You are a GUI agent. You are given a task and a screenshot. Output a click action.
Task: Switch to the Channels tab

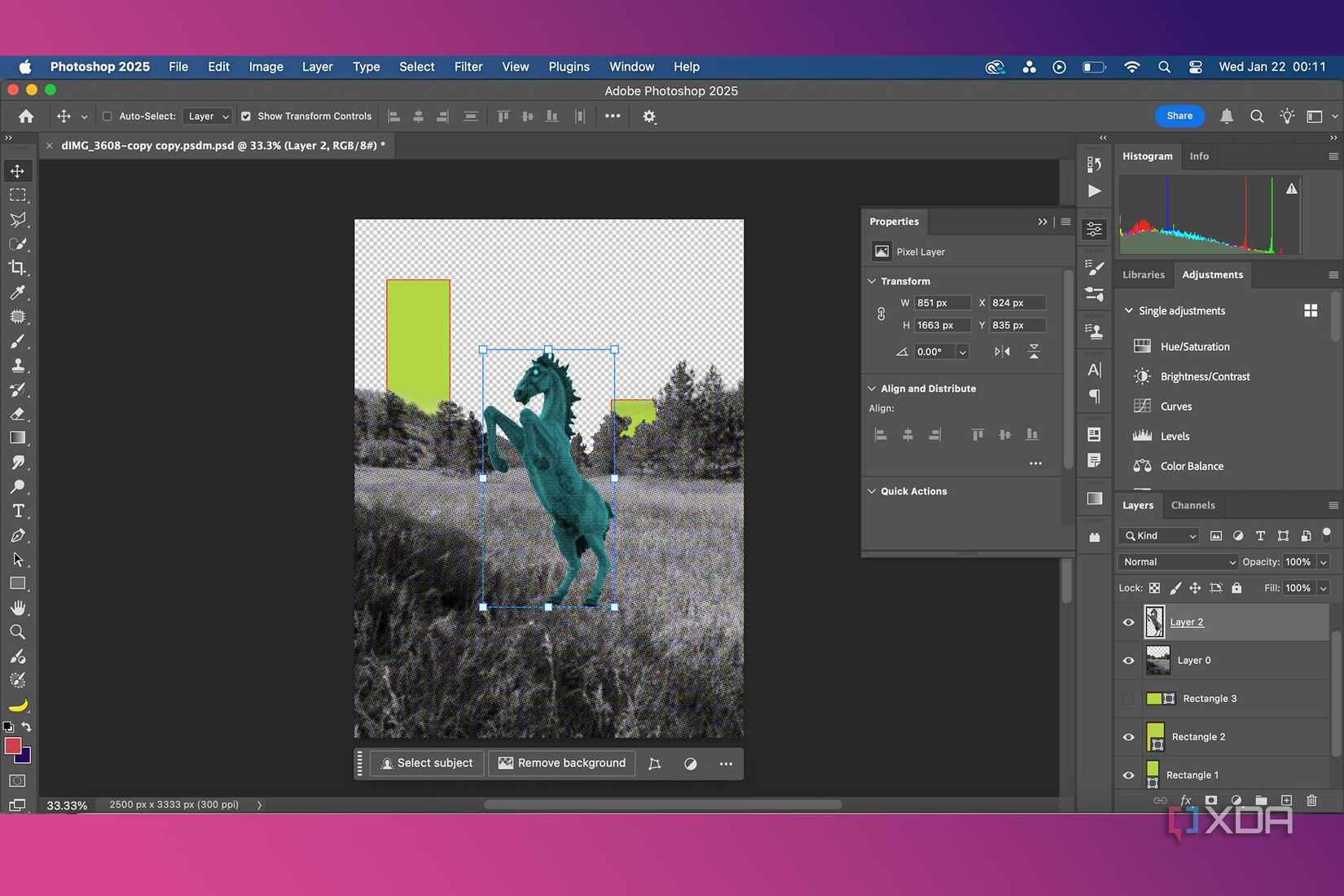coord(1192,506)
